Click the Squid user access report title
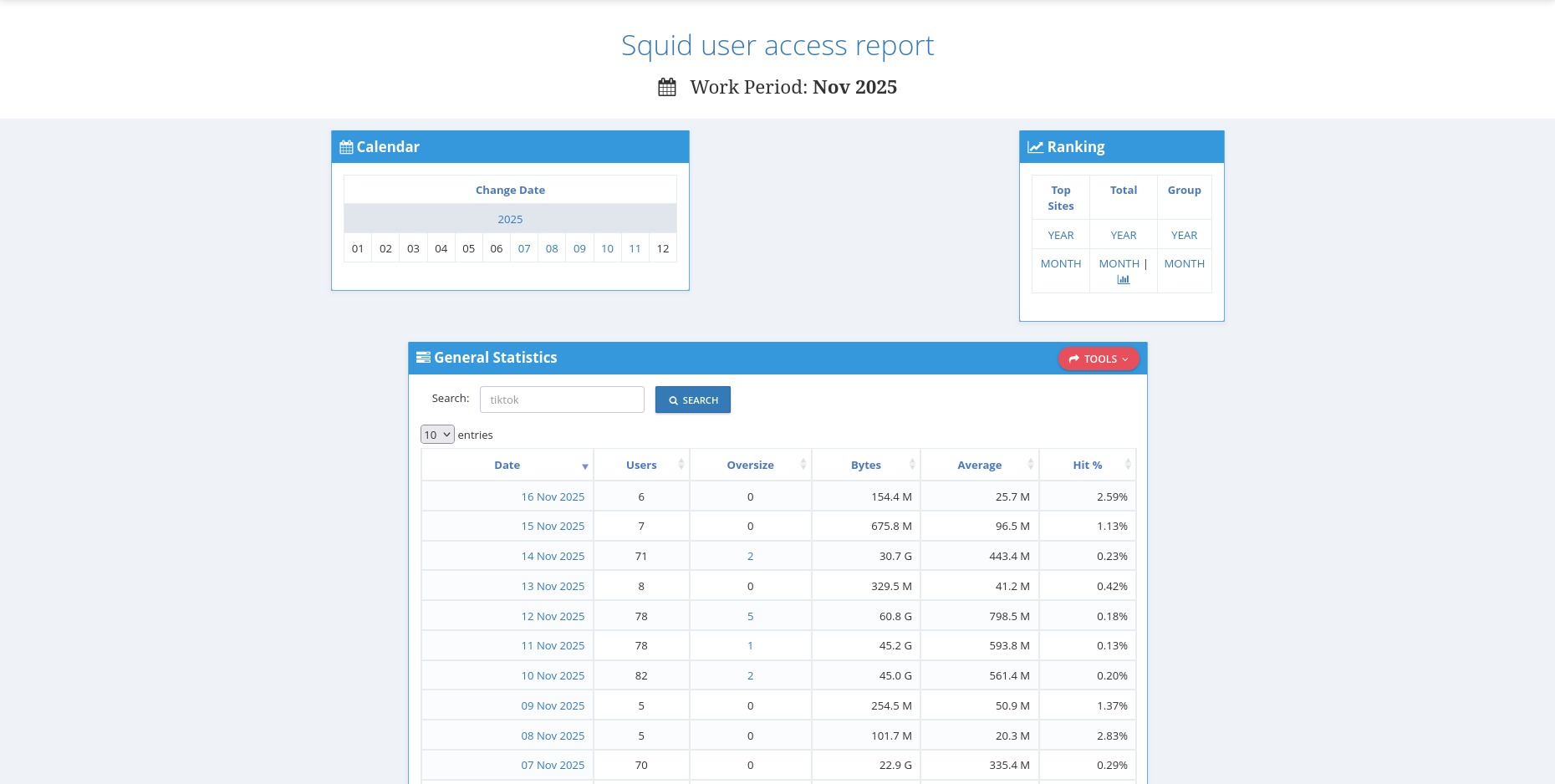This screenshot has height=784, width=1555. pyautogui.click(x=777, y=45)
